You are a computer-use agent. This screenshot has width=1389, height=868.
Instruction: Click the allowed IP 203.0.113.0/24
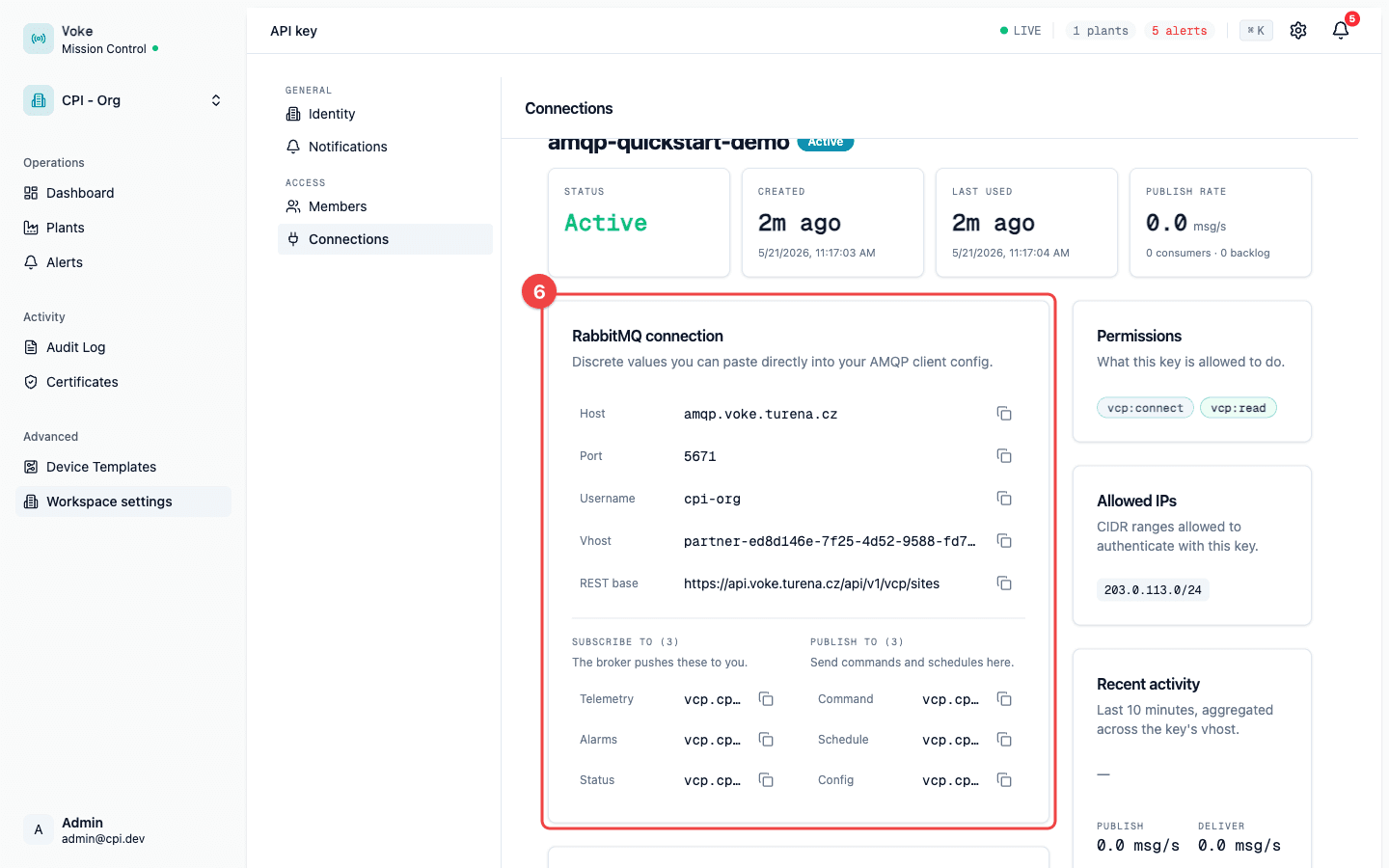tap(1153, 590)
